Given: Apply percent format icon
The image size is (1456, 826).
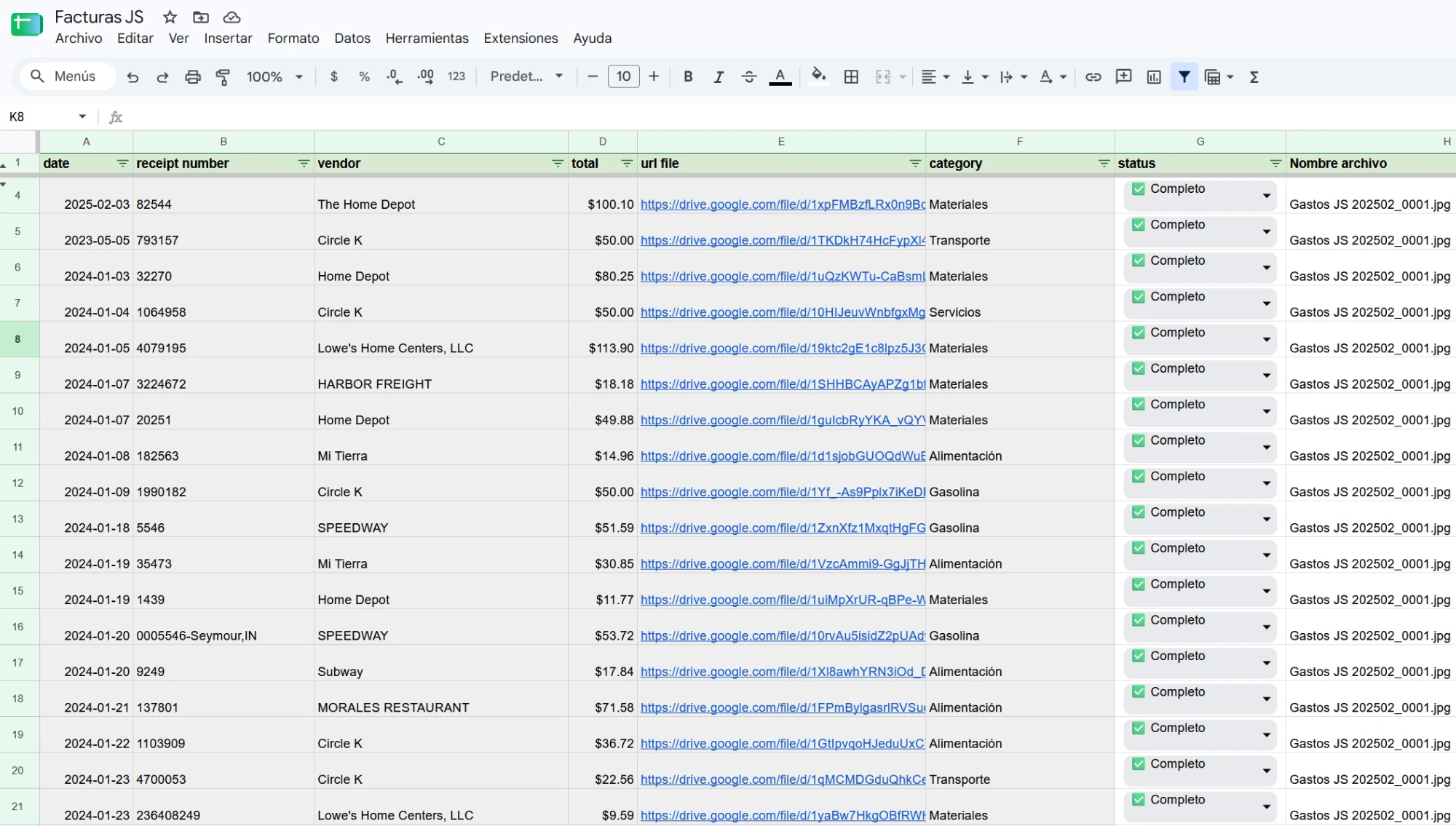Looking at the screenshot, I should 365,76.
